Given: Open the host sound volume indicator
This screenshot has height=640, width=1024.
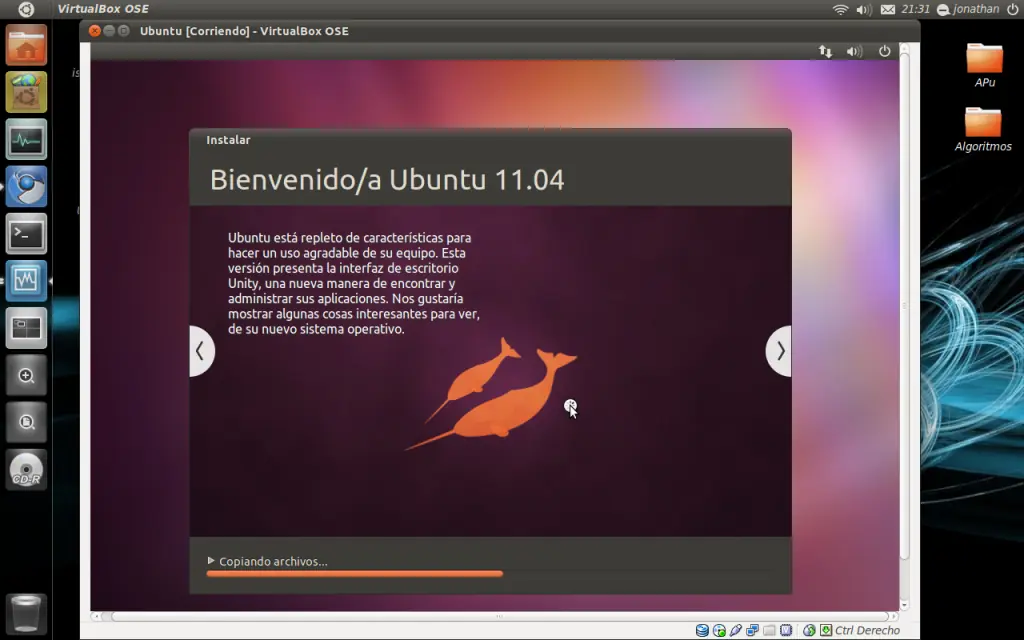Looking at the screenshot, I should pos(864,9).
